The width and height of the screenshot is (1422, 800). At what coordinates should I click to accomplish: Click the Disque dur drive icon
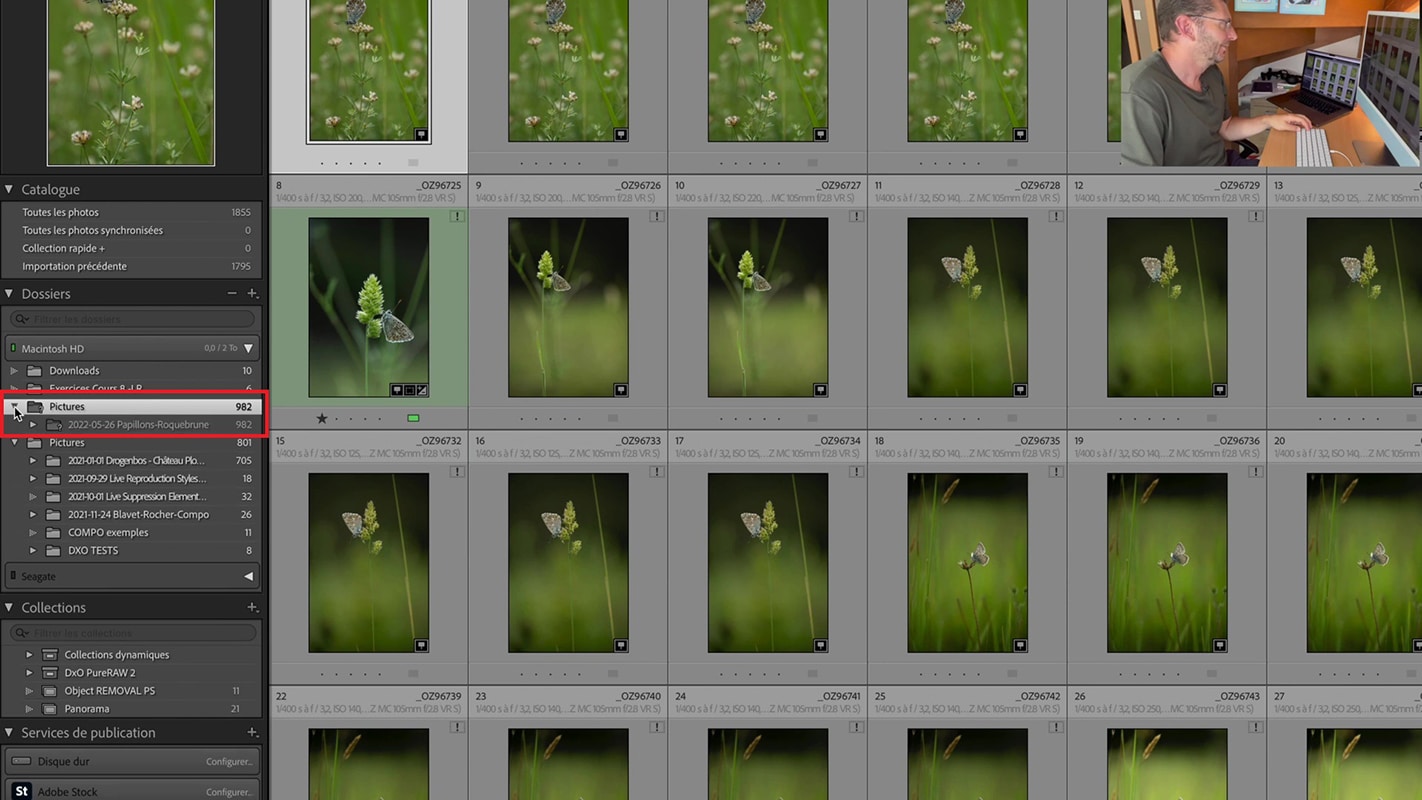point(20,761)
